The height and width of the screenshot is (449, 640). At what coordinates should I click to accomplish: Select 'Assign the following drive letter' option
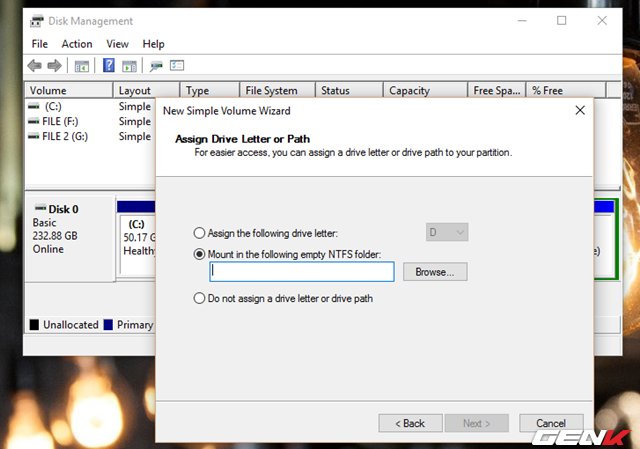[x=200, y=233]
